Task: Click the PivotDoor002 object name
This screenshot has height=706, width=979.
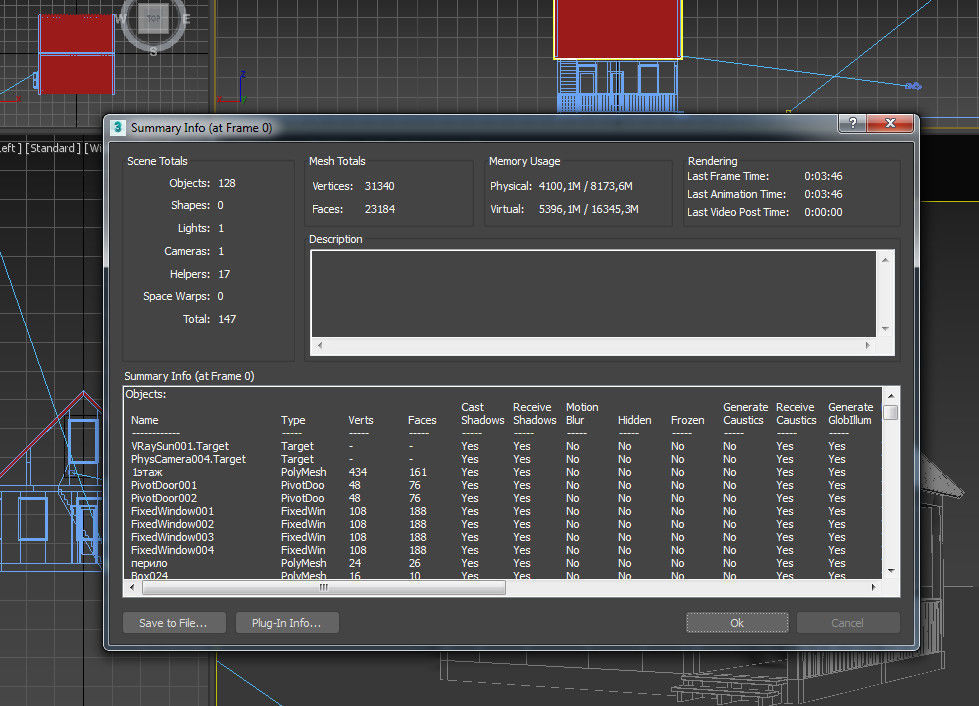Action: point(164,498)
